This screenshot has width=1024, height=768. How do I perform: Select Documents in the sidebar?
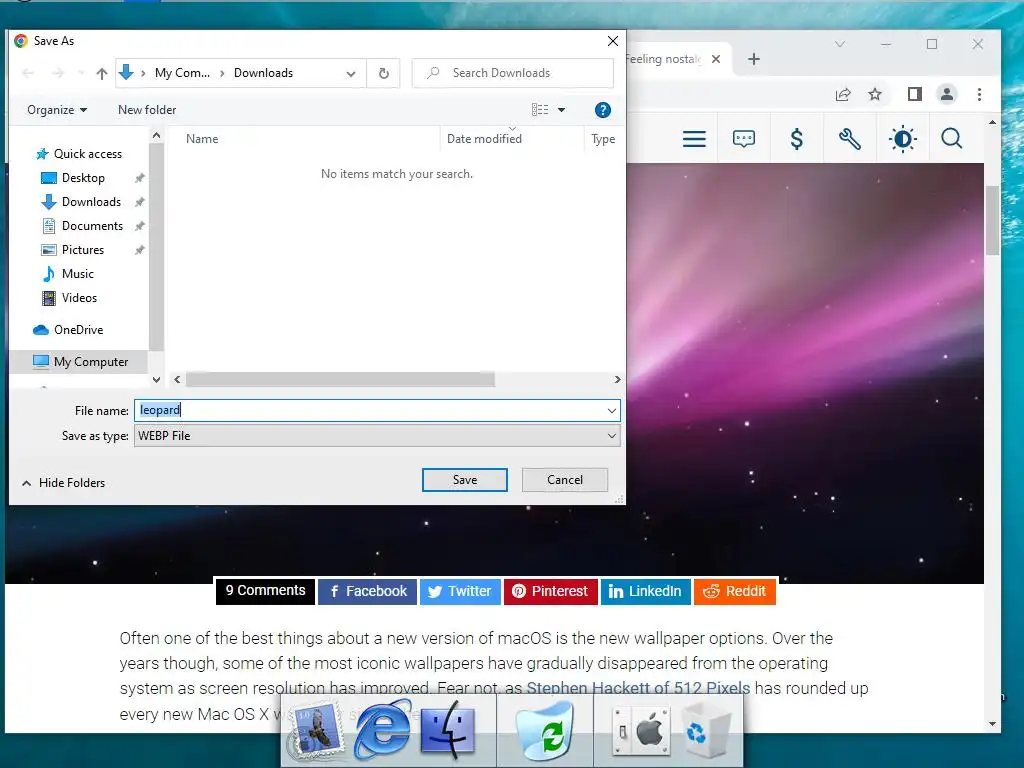pyautogui.click(x=82, y=226)
